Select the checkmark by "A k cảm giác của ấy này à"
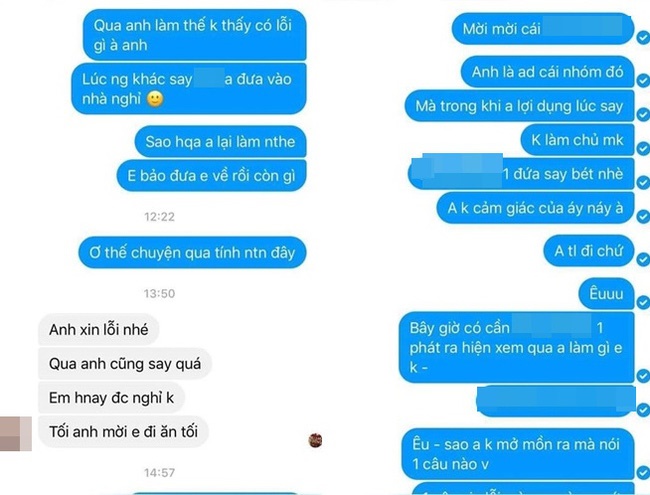Image resolution: width=650 pixels, height=495 pixels. click(643, 216)
